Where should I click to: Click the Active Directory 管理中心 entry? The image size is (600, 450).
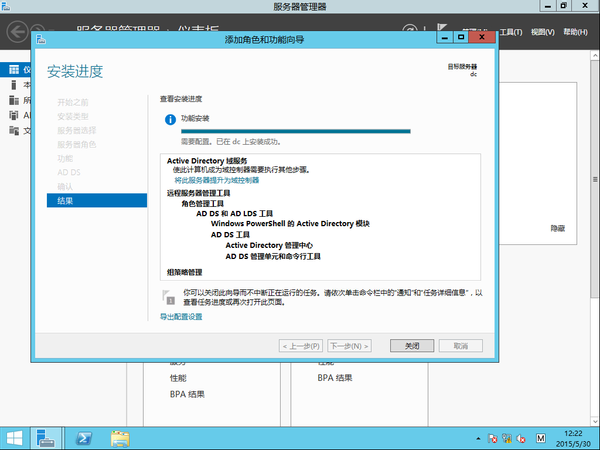[x=269, y=245]
